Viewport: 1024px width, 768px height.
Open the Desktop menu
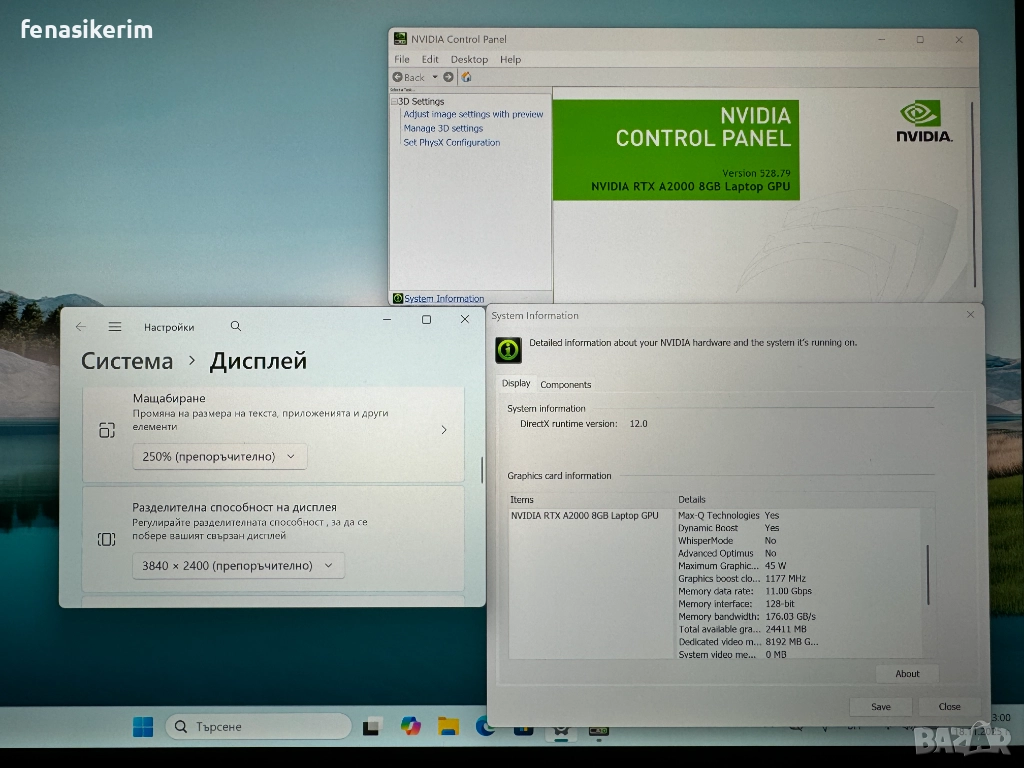tap(469, 59)
